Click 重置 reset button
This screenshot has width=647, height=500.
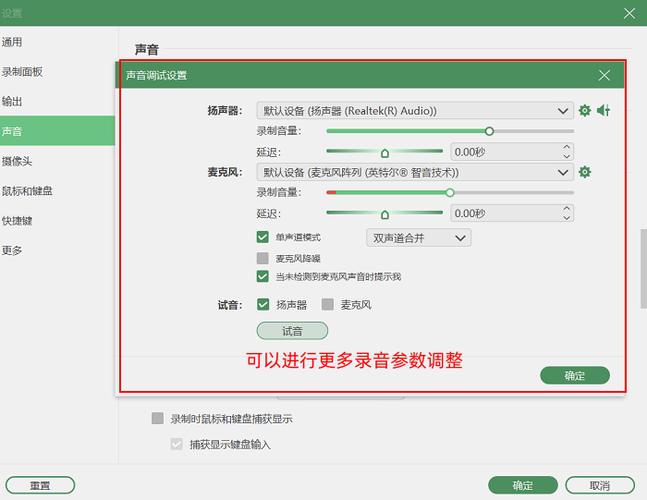tap(40, 485)
